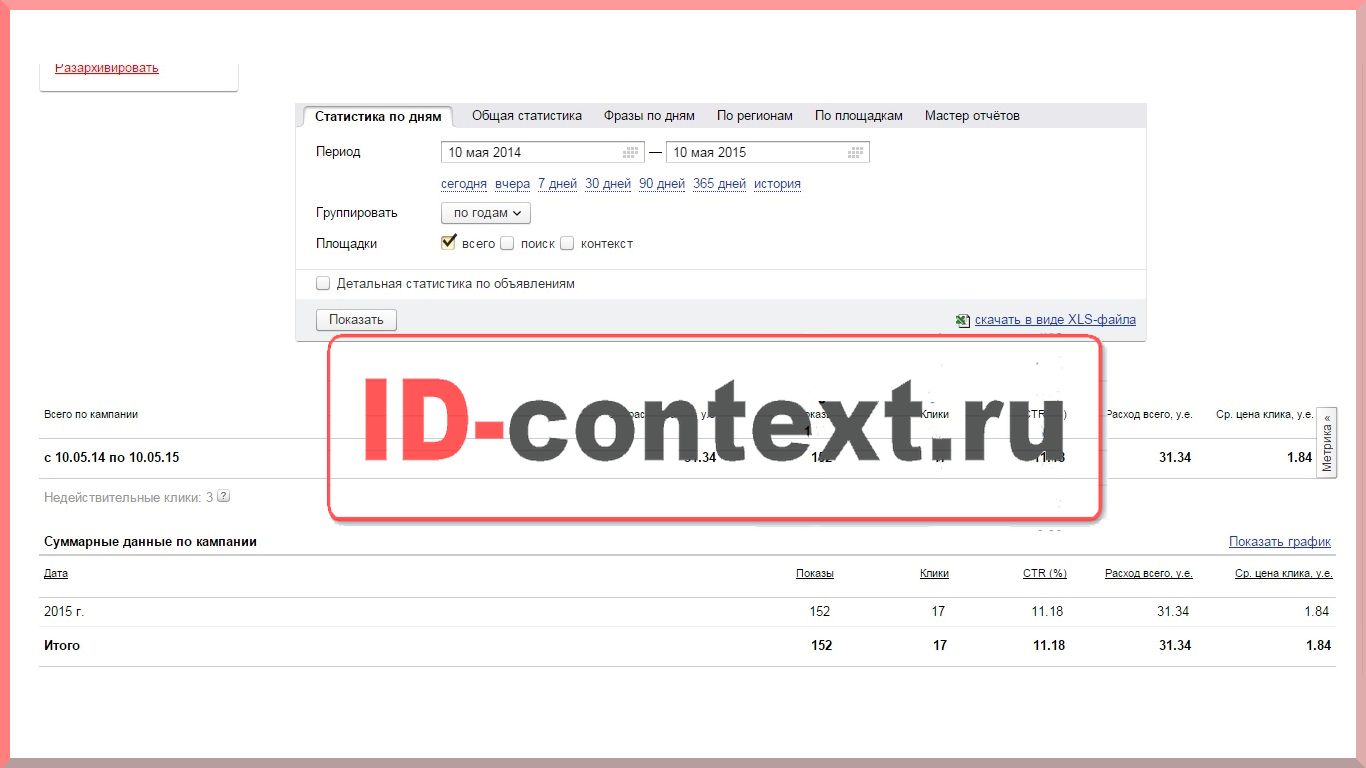Sort summary table by 'Показы' header

tap(815, 574)
